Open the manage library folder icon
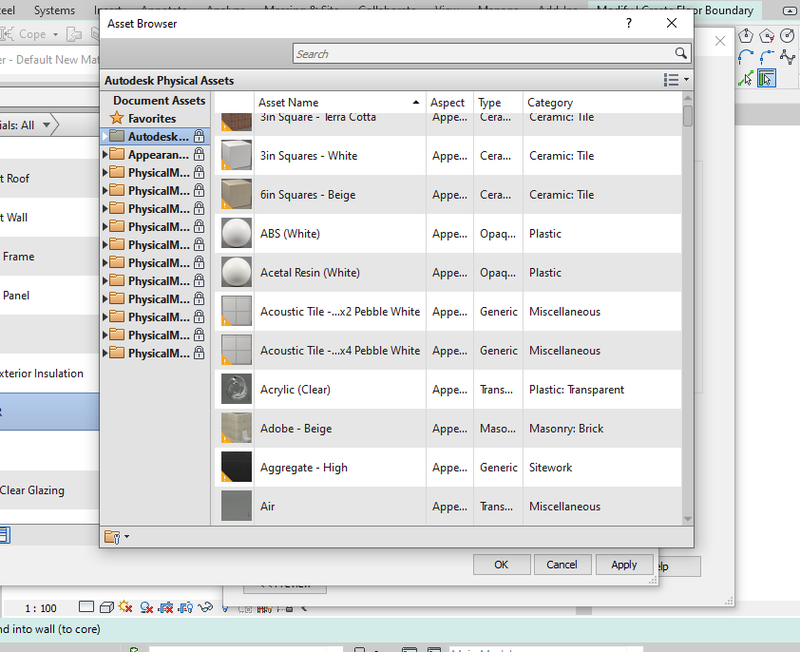This screenshot has height=652, width=800. (112, 537)
